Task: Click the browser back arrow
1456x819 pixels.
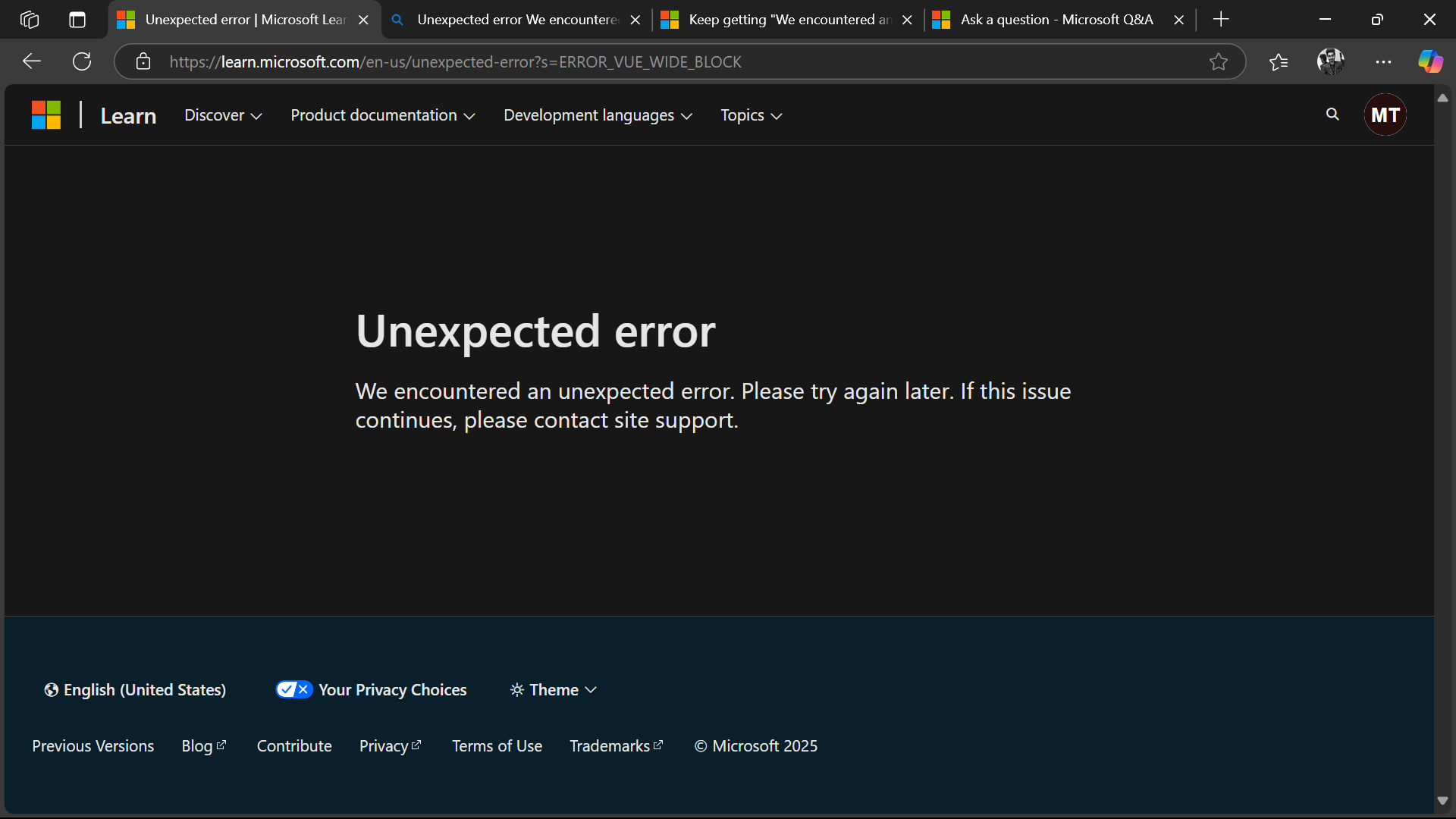Action: [32, 61]
